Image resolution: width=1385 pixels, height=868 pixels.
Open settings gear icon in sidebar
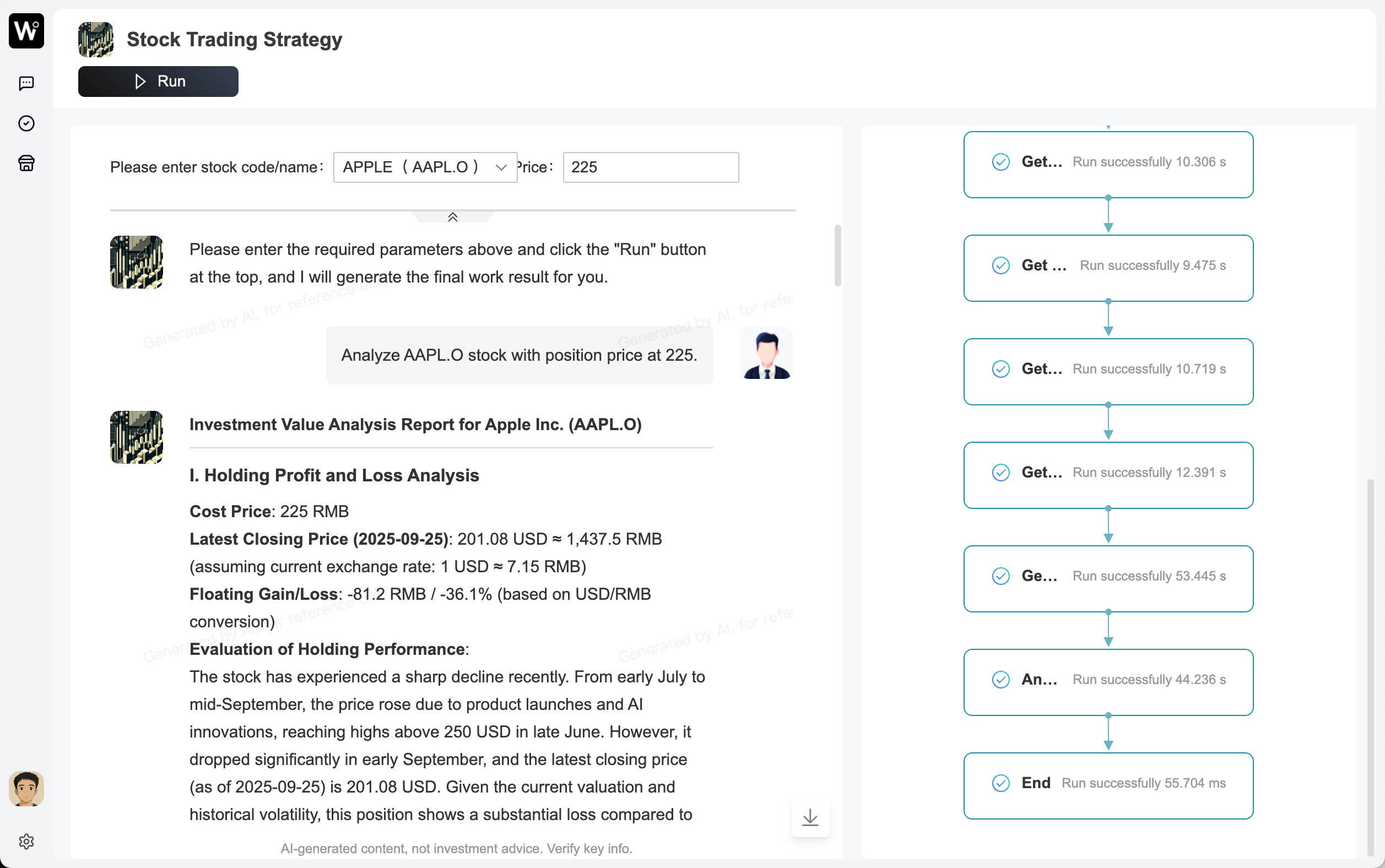26,841
